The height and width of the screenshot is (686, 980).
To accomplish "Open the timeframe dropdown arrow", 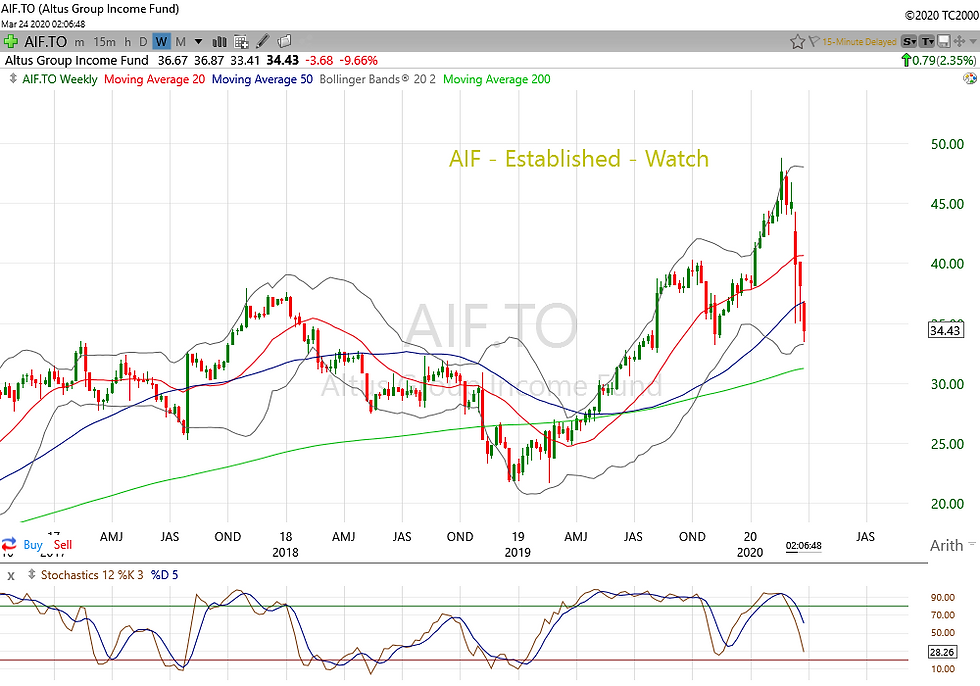I will click(199, 42).
